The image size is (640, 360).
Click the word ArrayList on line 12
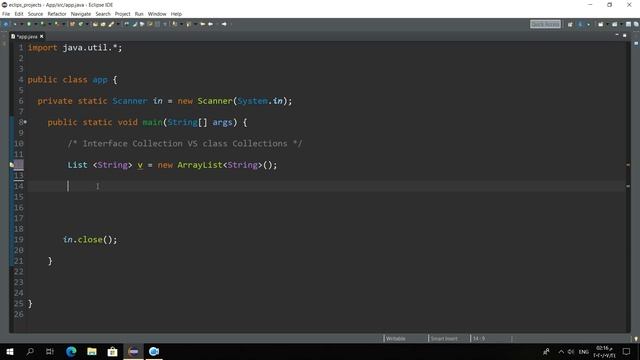[x=200, y=165]
